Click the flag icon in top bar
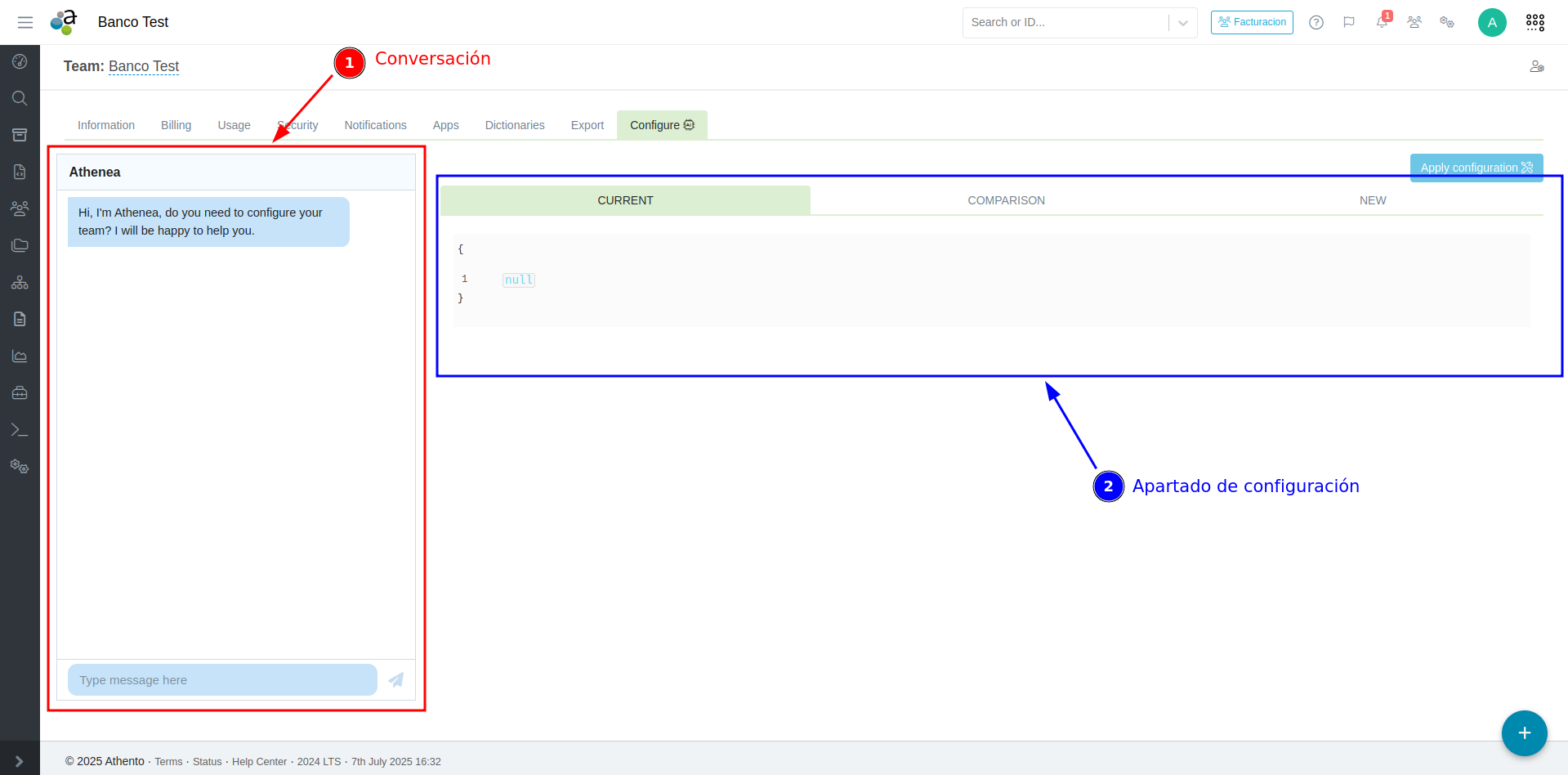1568x775 pixels. click(1349, 22)
